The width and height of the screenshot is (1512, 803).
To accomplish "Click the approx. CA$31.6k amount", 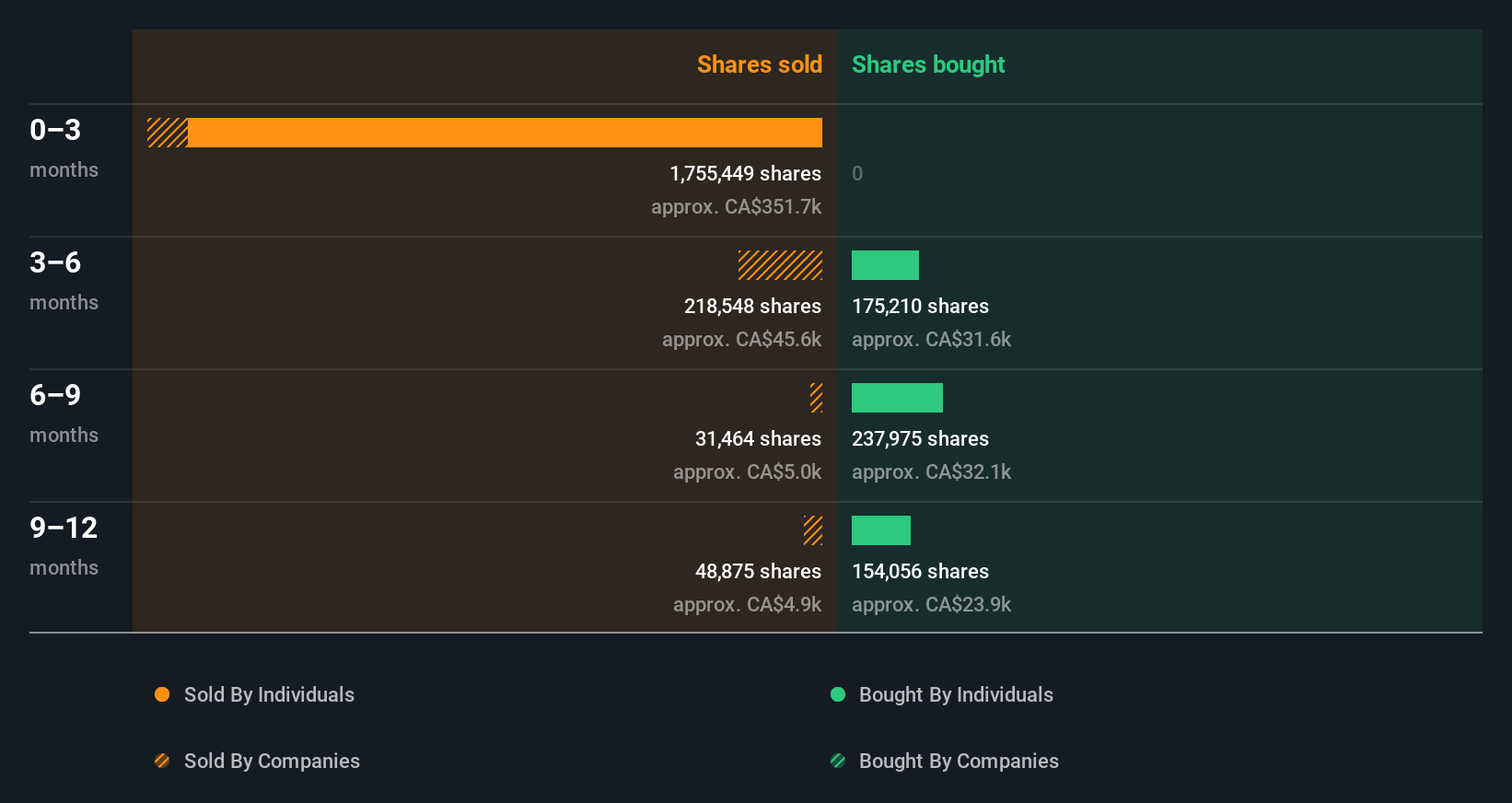I will click(x=931, y=340).
